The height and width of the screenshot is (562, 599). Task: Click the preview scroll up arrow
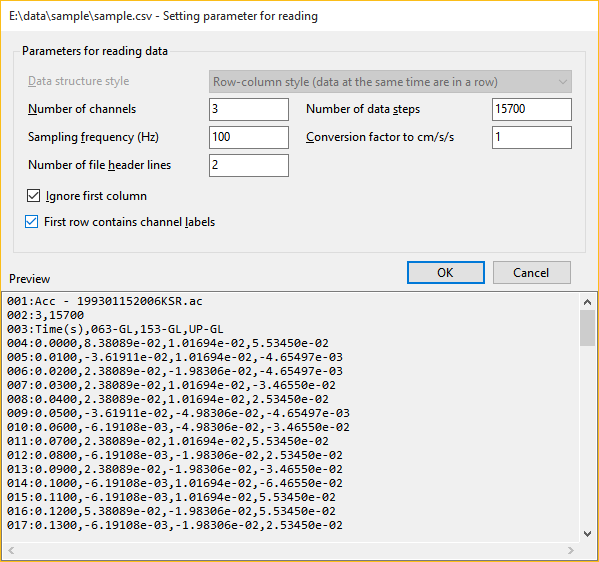point(588,302)
